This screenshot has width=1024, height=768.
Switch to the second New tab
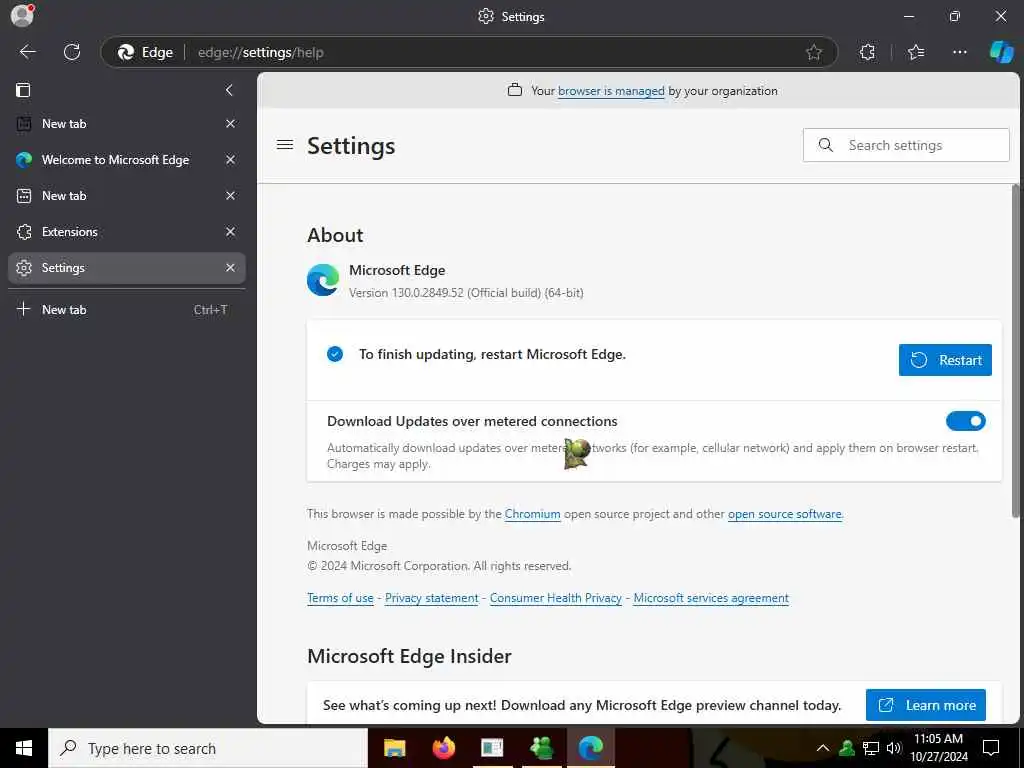[127, 196]
